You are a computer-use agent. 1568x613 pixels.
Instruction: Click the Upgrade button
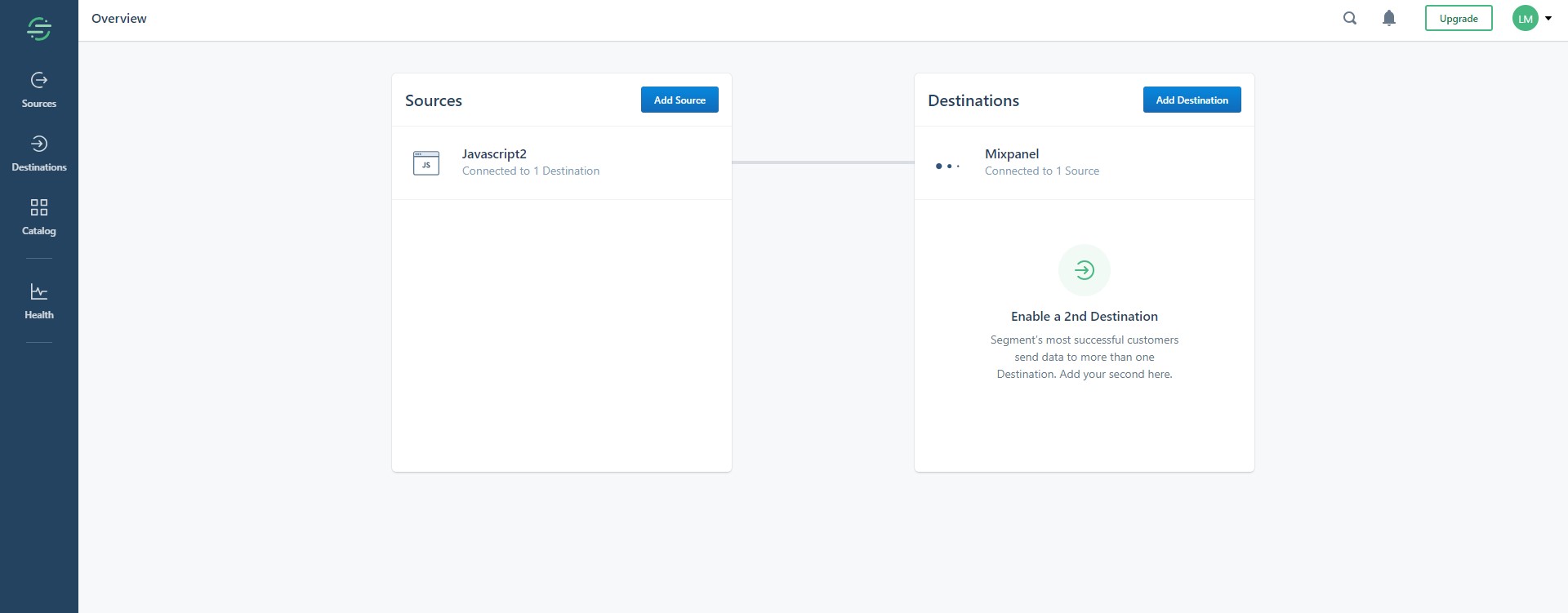coord(1459,18)
